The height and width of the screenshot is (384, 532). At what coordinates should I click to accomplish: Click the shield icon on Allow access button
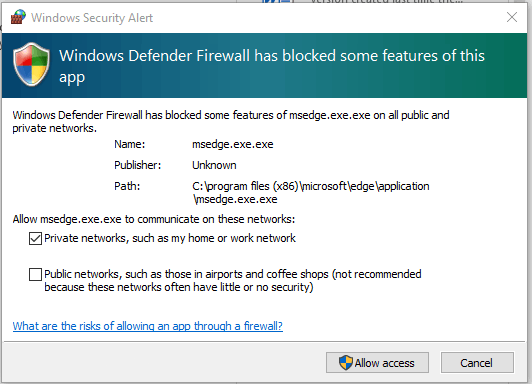(346, 363)
